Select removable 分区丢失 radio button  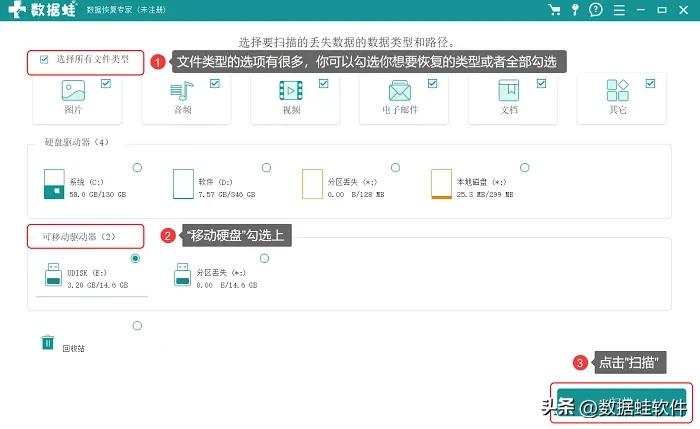[264, 258]
